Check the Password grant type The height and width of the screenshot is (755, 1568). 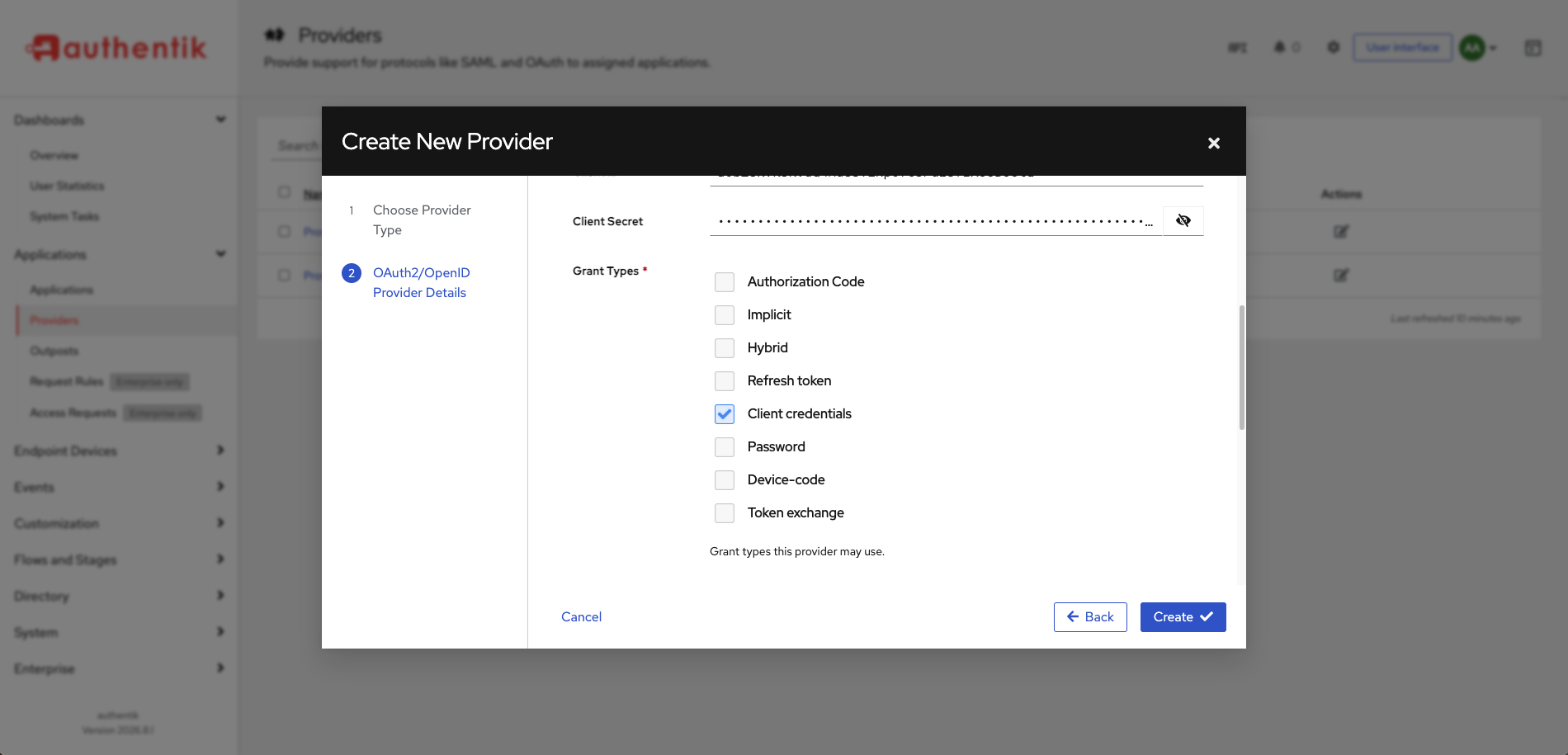pyautogui.click(x=725, y=447)
